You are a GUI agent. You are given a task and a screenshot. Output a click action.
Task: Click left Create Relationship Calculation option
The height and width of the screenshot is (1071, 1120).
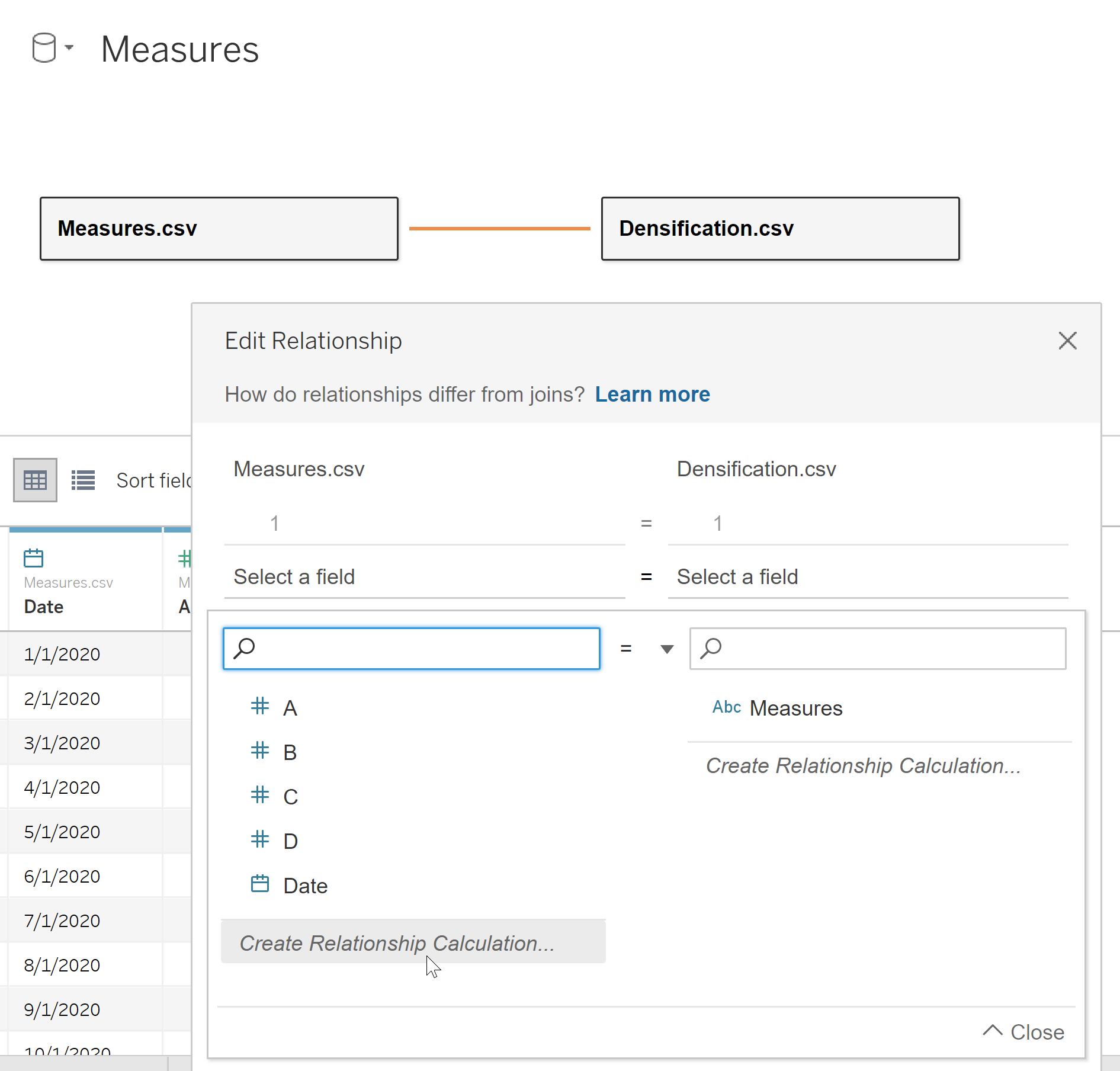pos(396,943)
